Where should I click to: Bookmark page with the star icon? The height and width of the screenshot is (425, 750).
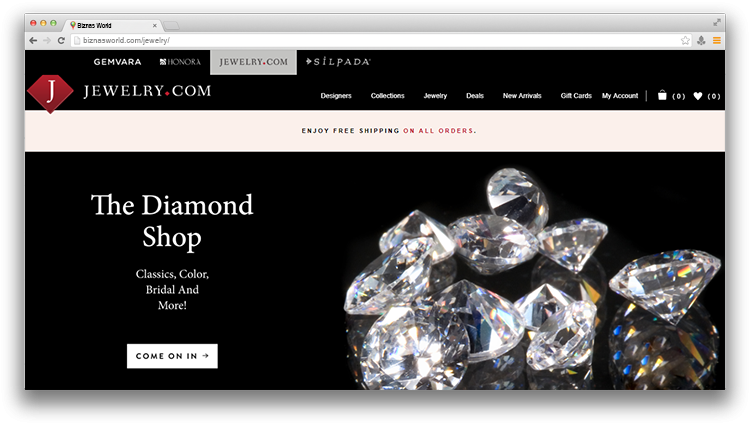click(x=685, y=41)
